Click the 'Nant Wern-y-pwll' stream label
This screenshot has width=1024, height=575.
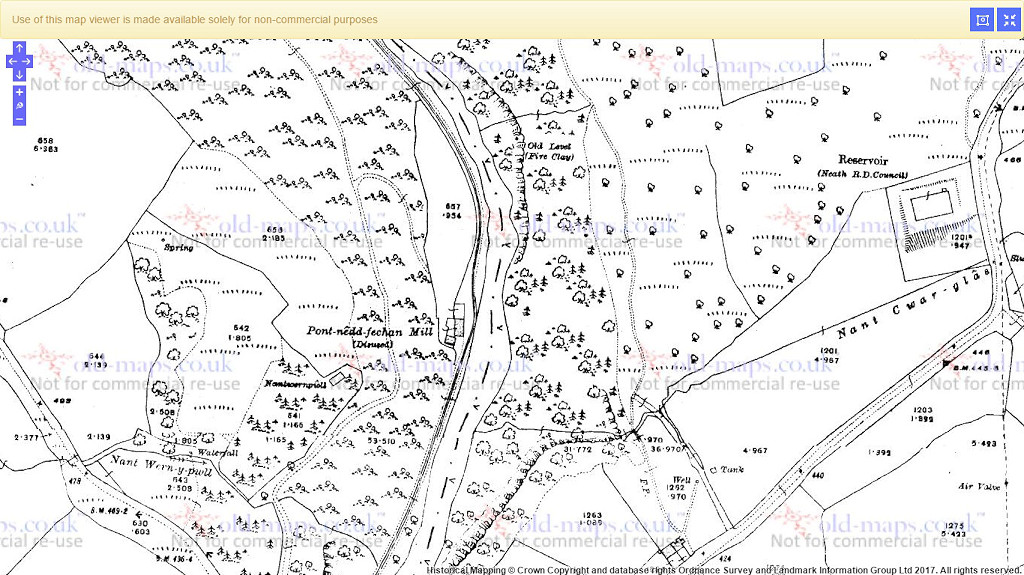(x=161, y=466)
